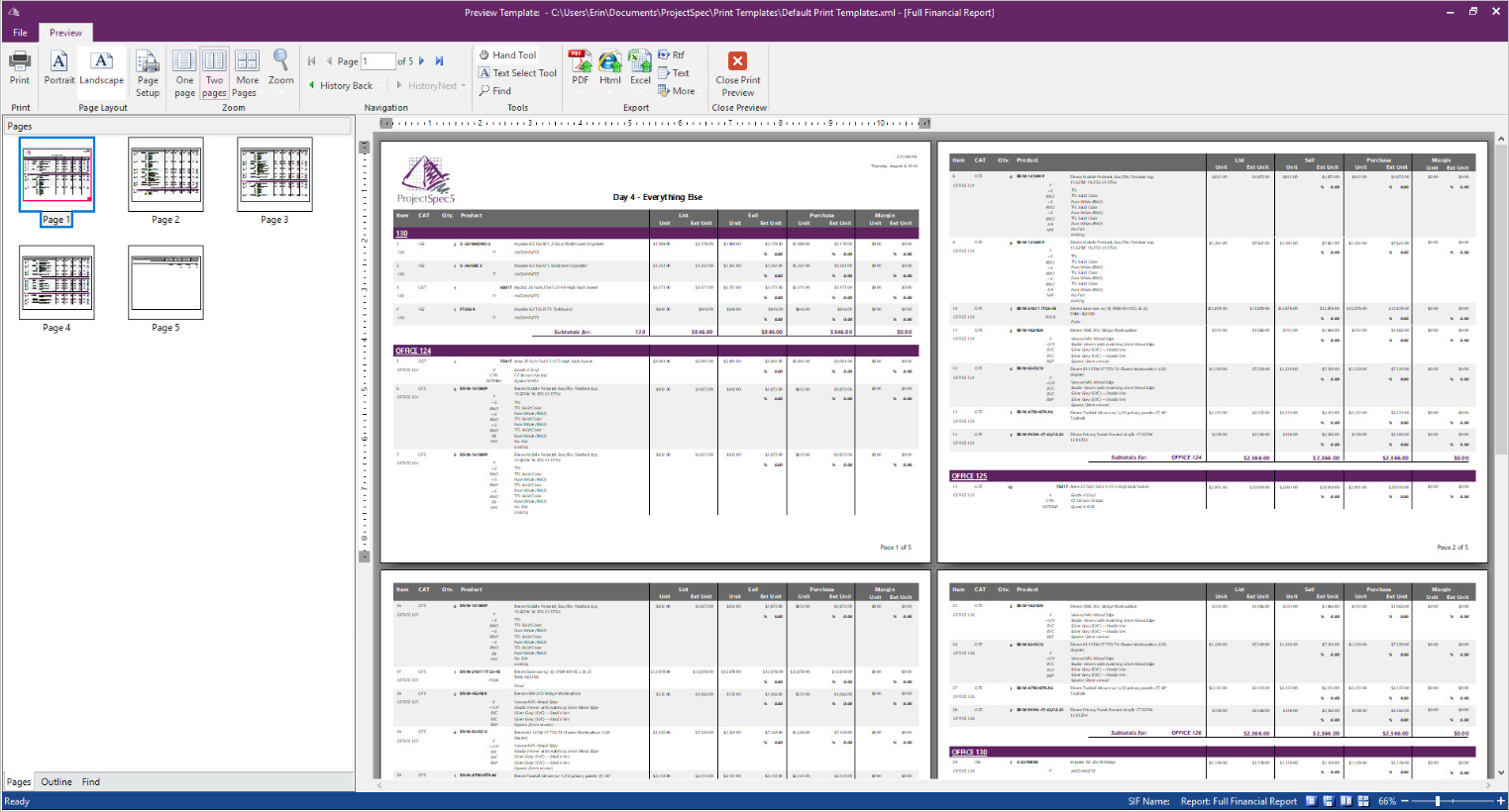Switch to the Outline tab

tap(55, 781)
